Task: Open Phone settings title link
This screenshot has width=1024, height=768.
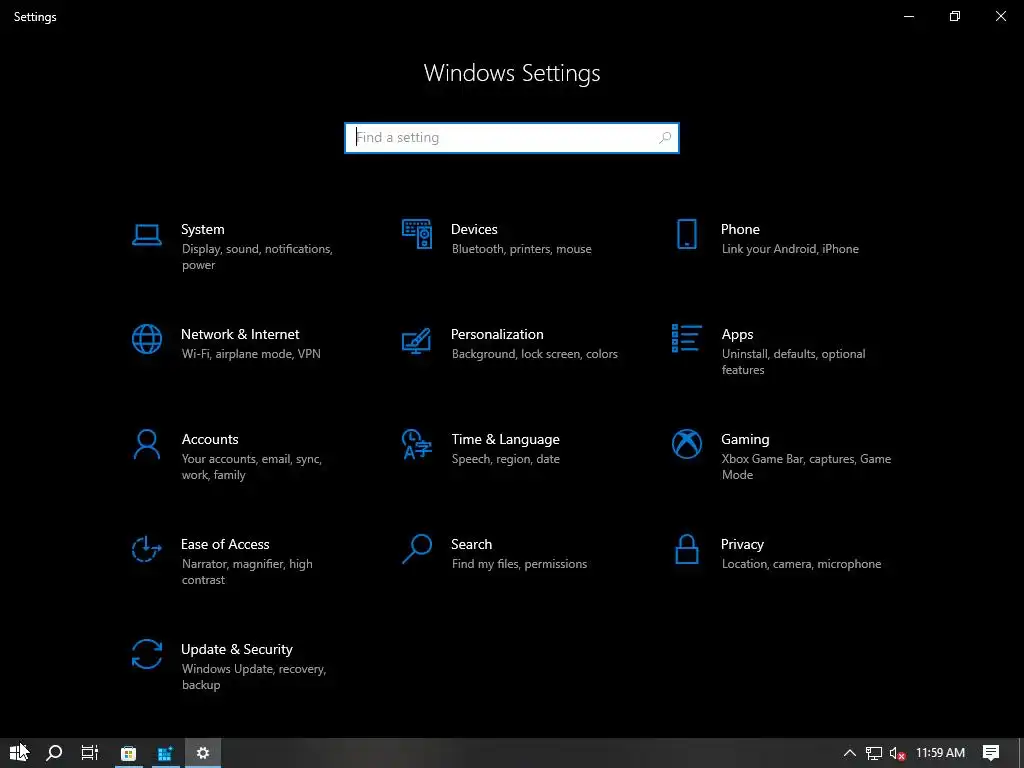Action: pyautogui.click(x=740, y=229)
